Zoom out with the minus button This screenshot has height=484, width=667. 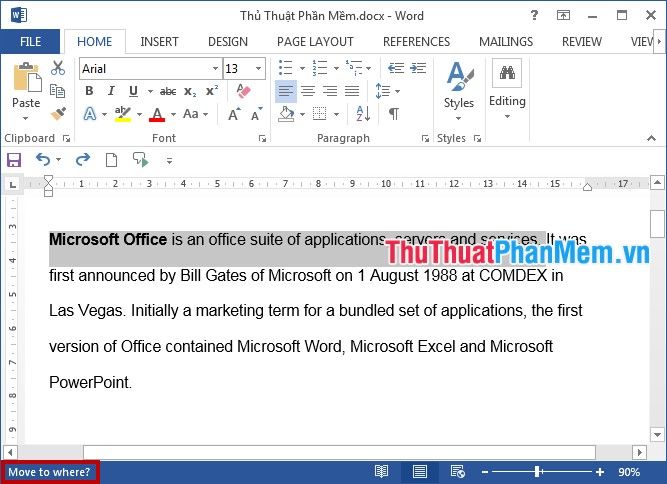pyautogui.click(x=485, y=472)
